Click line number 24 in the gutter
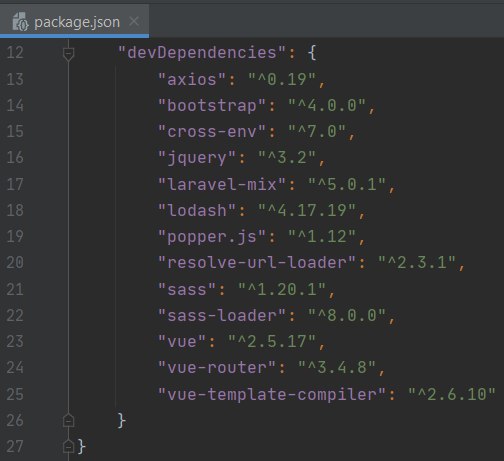The height and width of the screenshot is (461, 504). coord(15,368)
